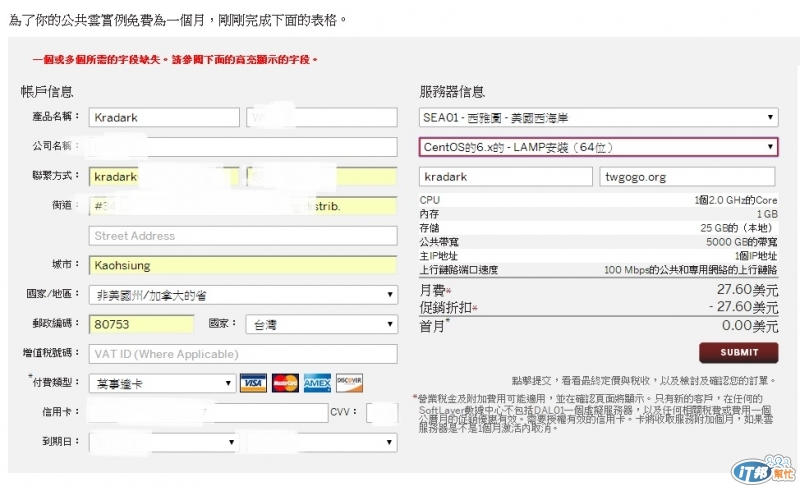Image resolution: width=800 pixels, height=491 pixels.
Task: Click the 1個IP地址 value
Action: [x=756, y=256]
